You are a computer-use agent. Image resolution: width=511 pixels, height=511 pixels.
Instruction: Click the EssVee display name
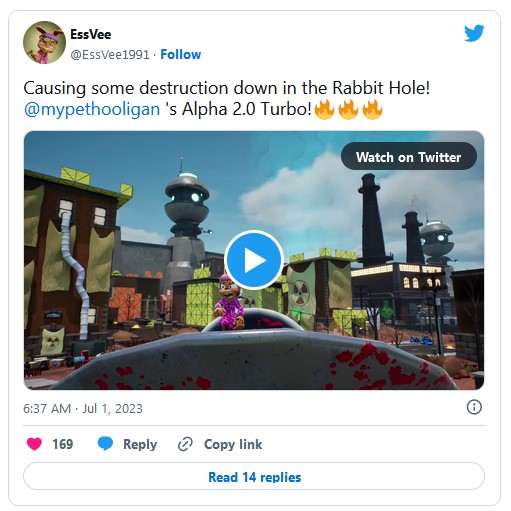(91, 34)
